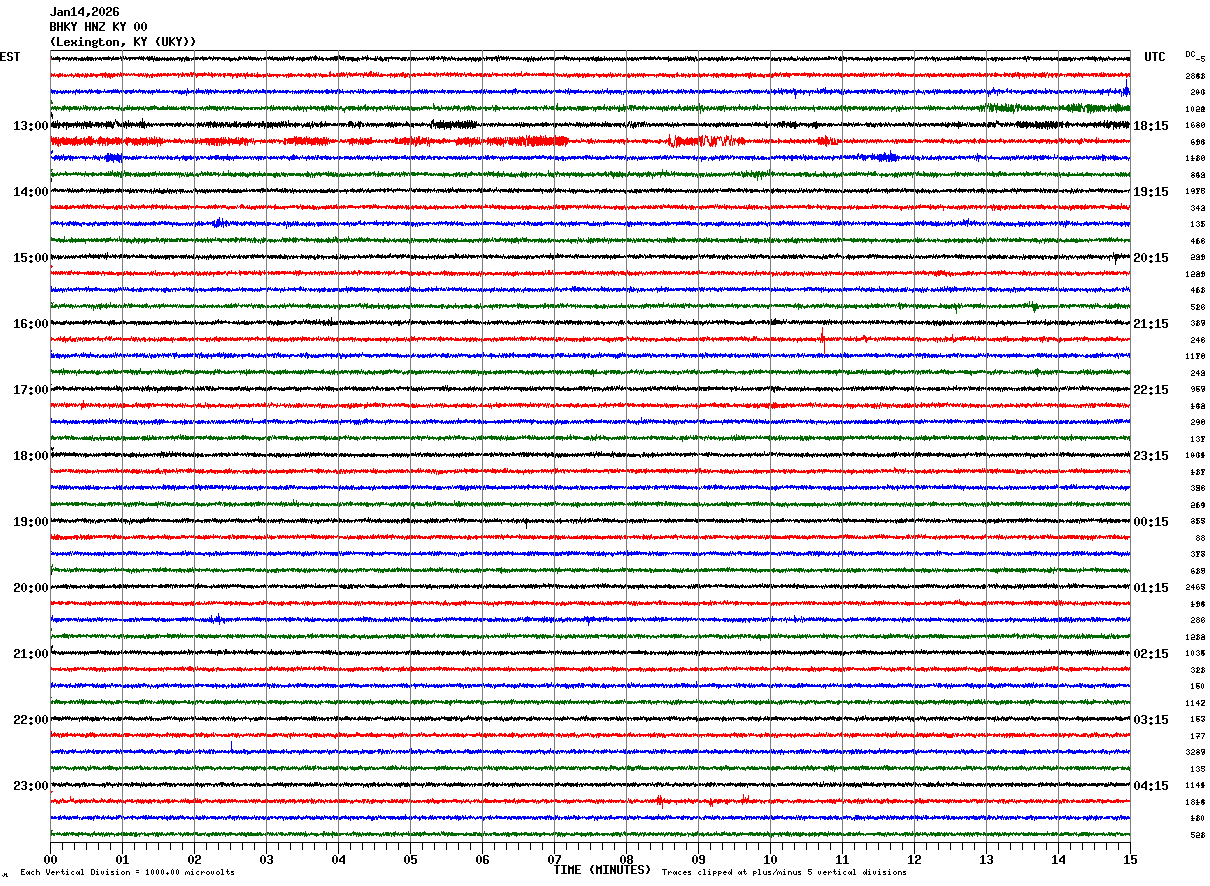
Task: Click the 23:15 UTC time label
Action: pyautogui.click(x=1151, y=456)
